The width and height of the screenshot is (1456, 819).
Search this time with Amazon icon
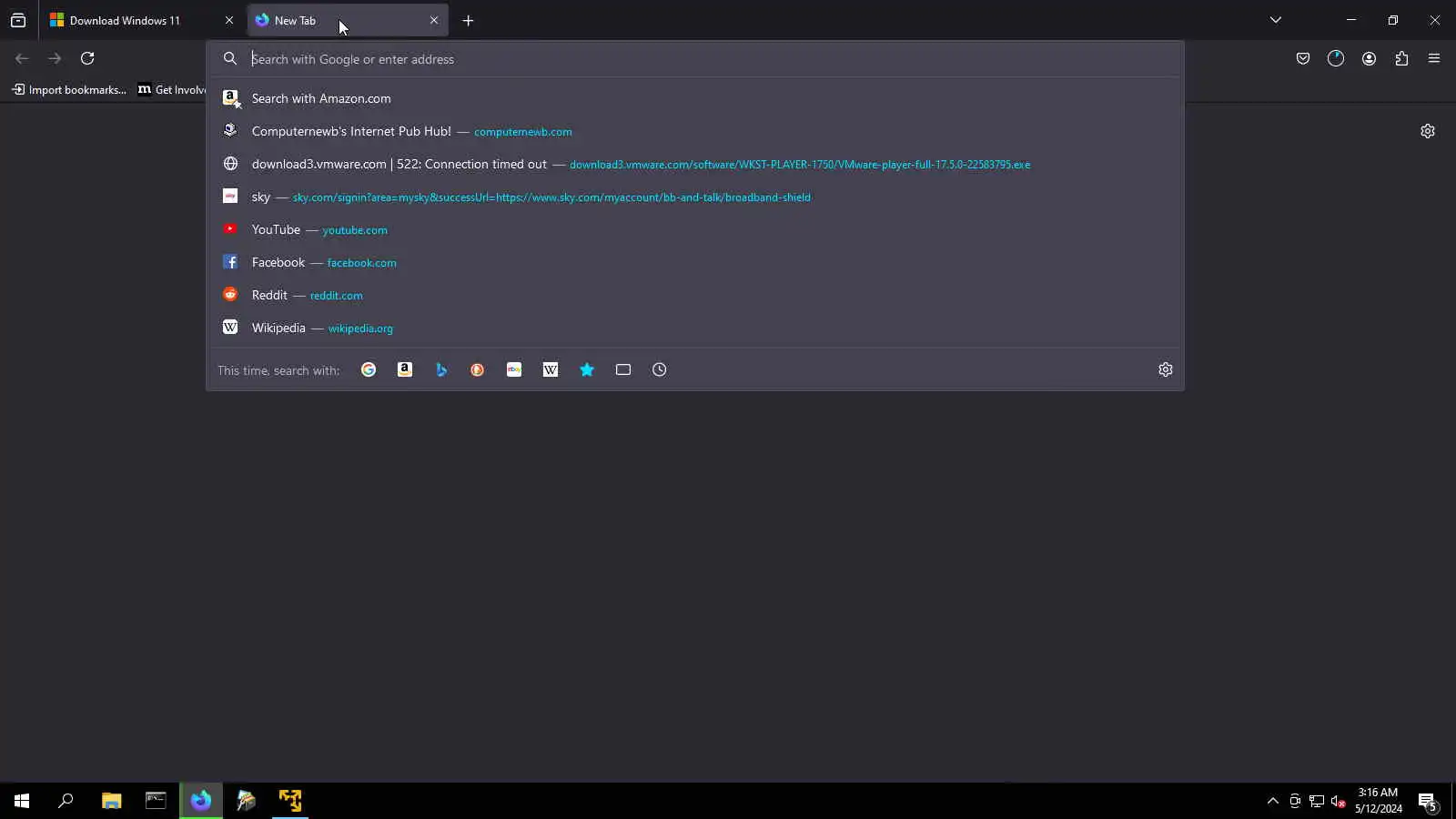pos(405,369)
